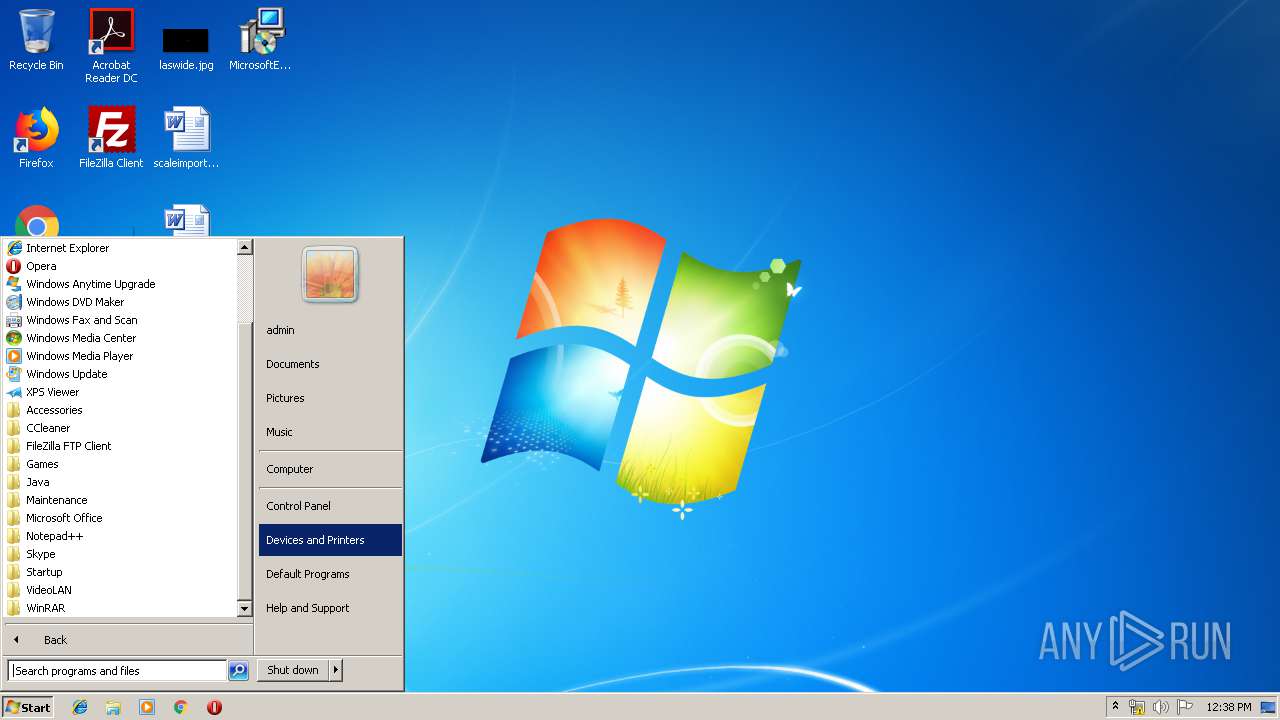Screen dimensions: 1280x720
Task: Open Windows Update entry
Action: (x=120, y=374)
